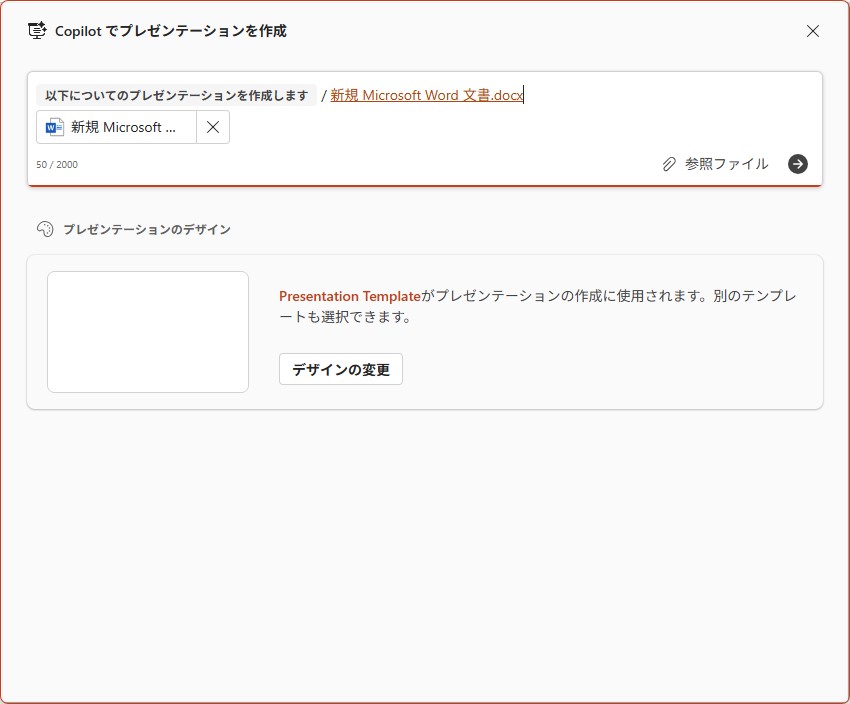Click the orange Presentation Template text
The height and width of the screenshot is (704, 850).
pos(349,296)
